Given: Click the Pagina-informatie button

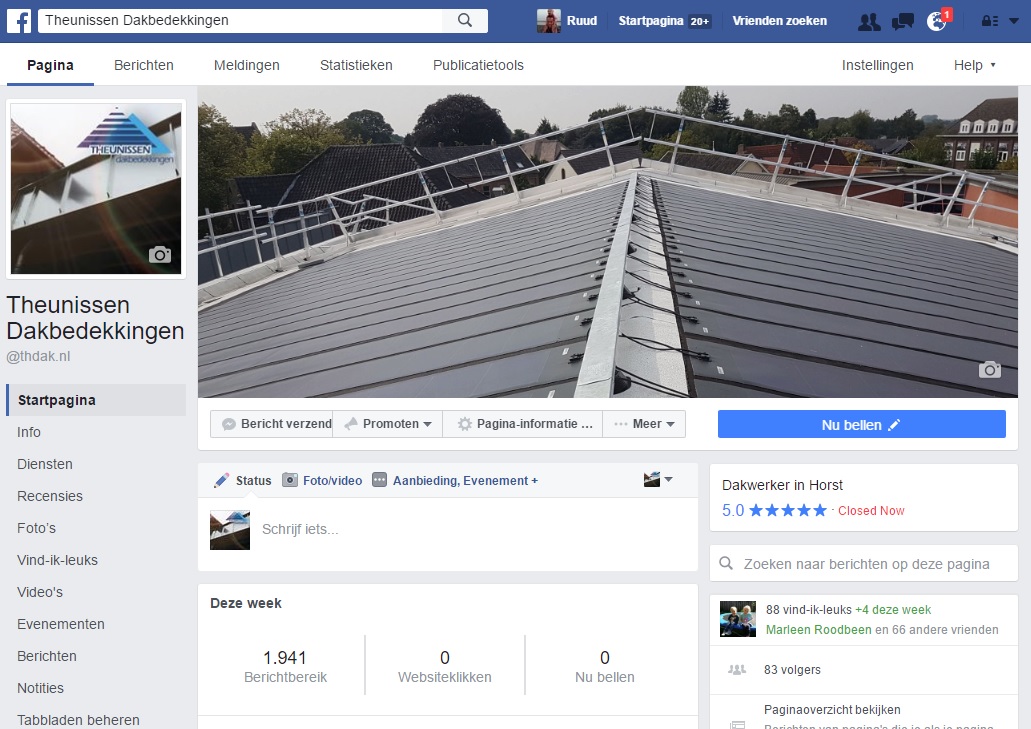Looking at the screenshot, I should tap(523, 424).
